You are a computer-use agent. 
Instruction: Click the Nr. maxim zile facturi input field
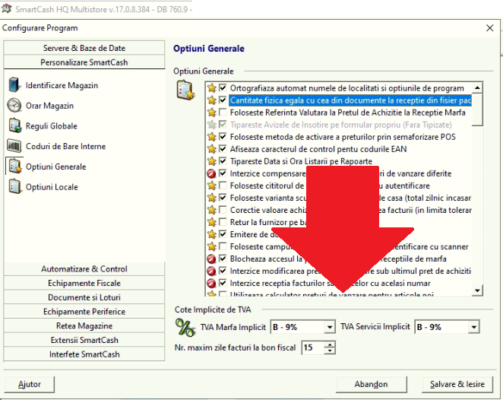(313, 348)
